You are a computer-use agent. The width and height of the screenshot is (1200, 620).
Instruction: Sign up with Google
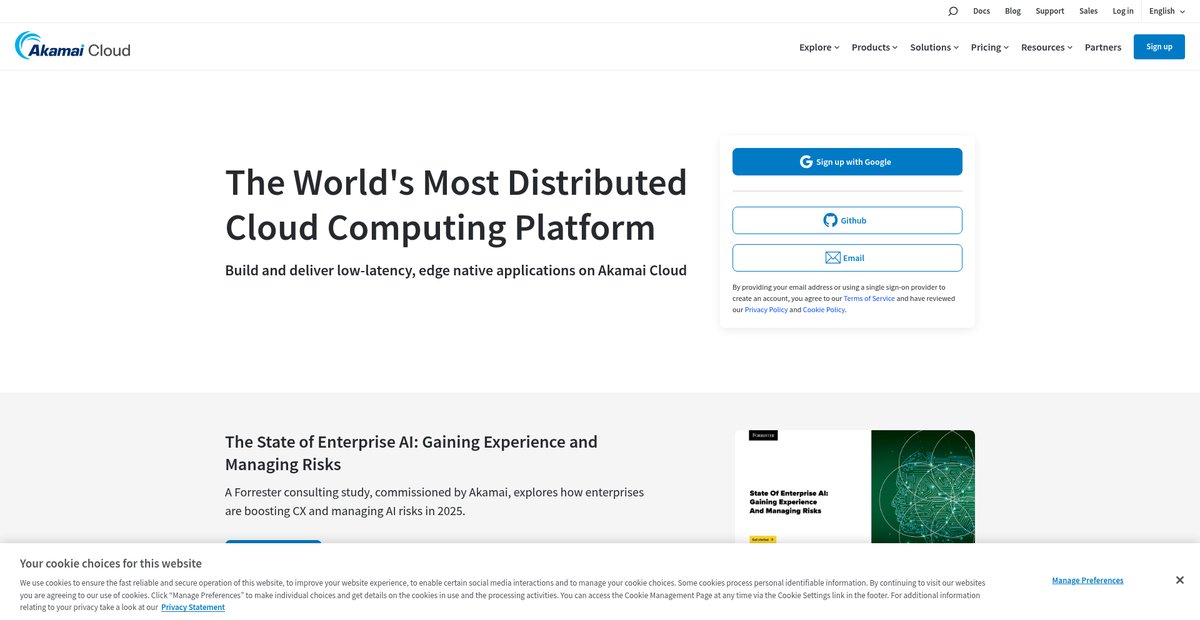847,162
